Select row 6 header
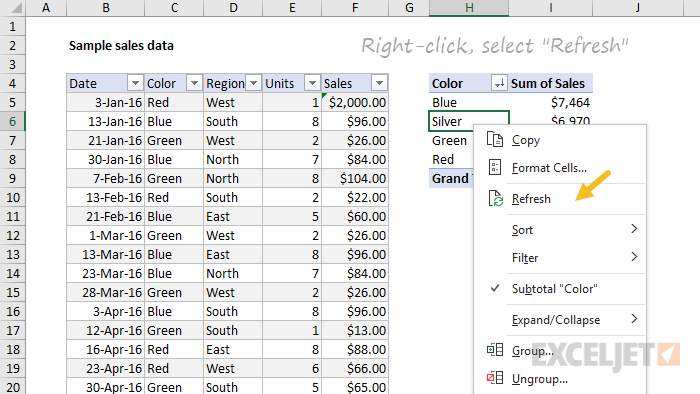The height and width of the screenshot is (394, 700). pos(12,121)
